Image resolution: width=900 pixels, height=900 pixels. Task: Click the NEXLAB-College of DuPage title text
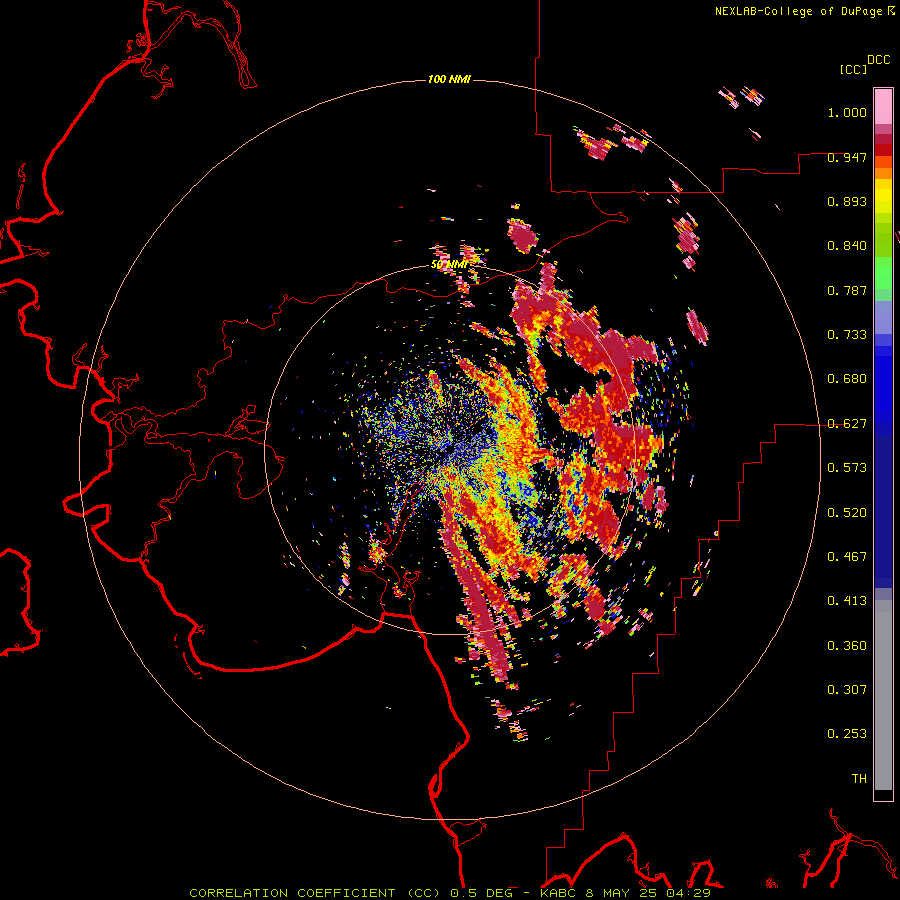[x=798, y=11]
